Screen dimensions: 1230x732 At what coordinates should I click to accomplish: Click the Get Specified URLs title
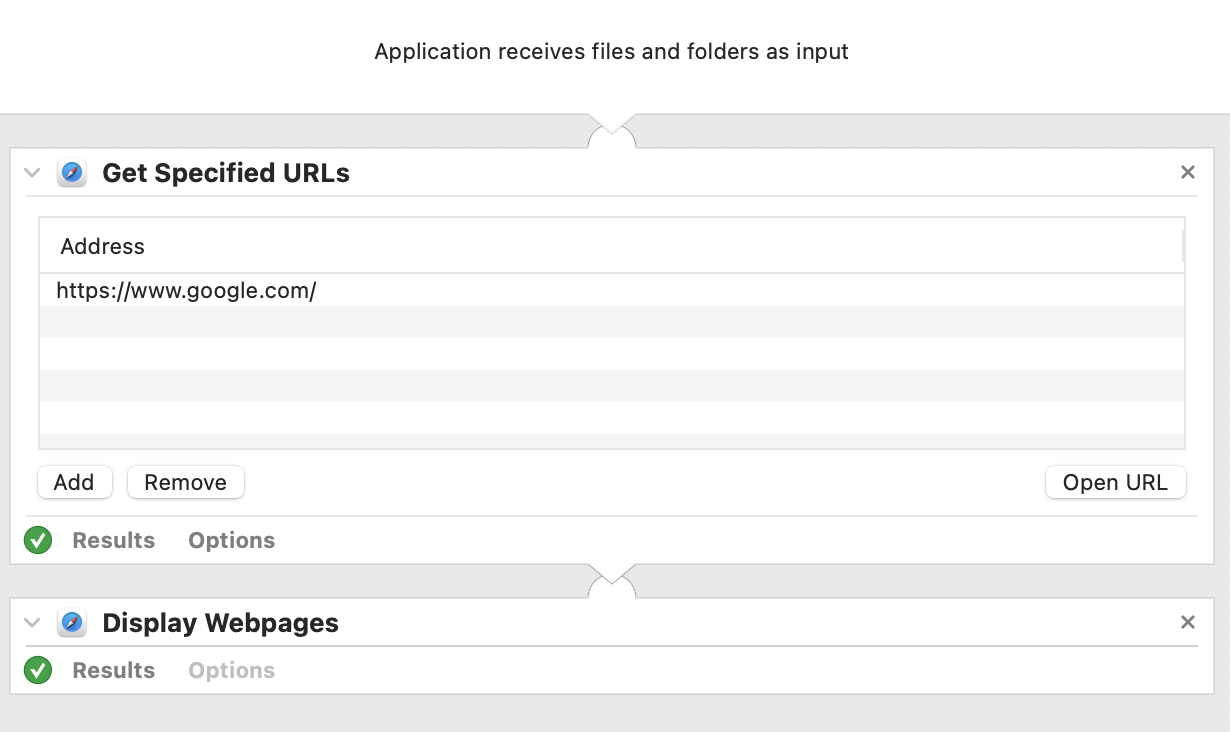tap(226, 173)
